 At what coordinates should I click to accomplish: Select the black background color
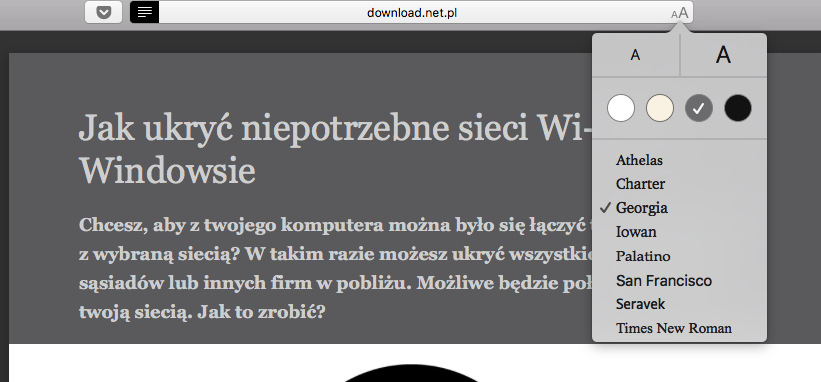click(738, 108)
